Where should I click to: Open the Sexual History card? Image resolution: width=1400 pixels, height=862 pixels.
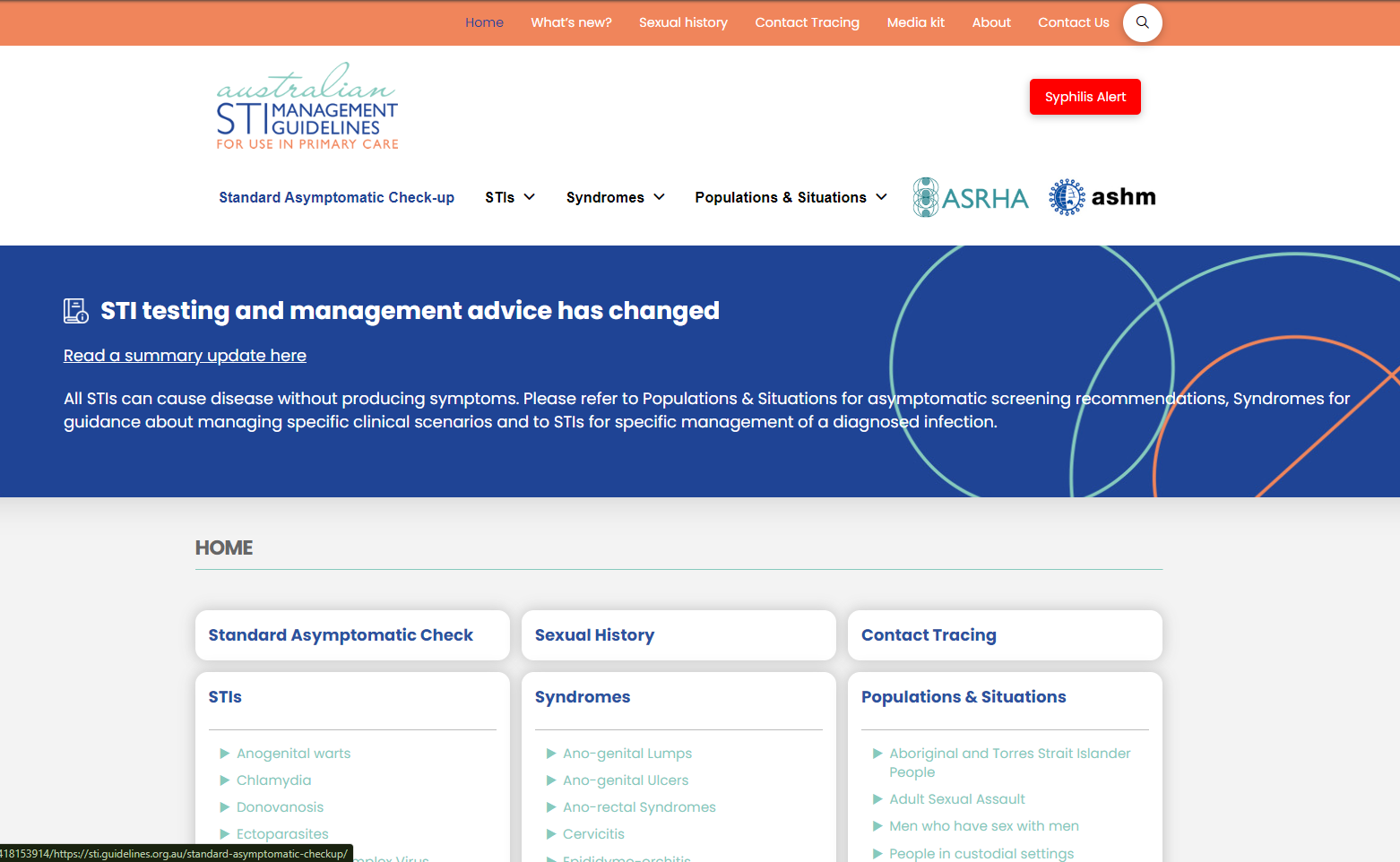pyautogui.click(x=678, y=635)
